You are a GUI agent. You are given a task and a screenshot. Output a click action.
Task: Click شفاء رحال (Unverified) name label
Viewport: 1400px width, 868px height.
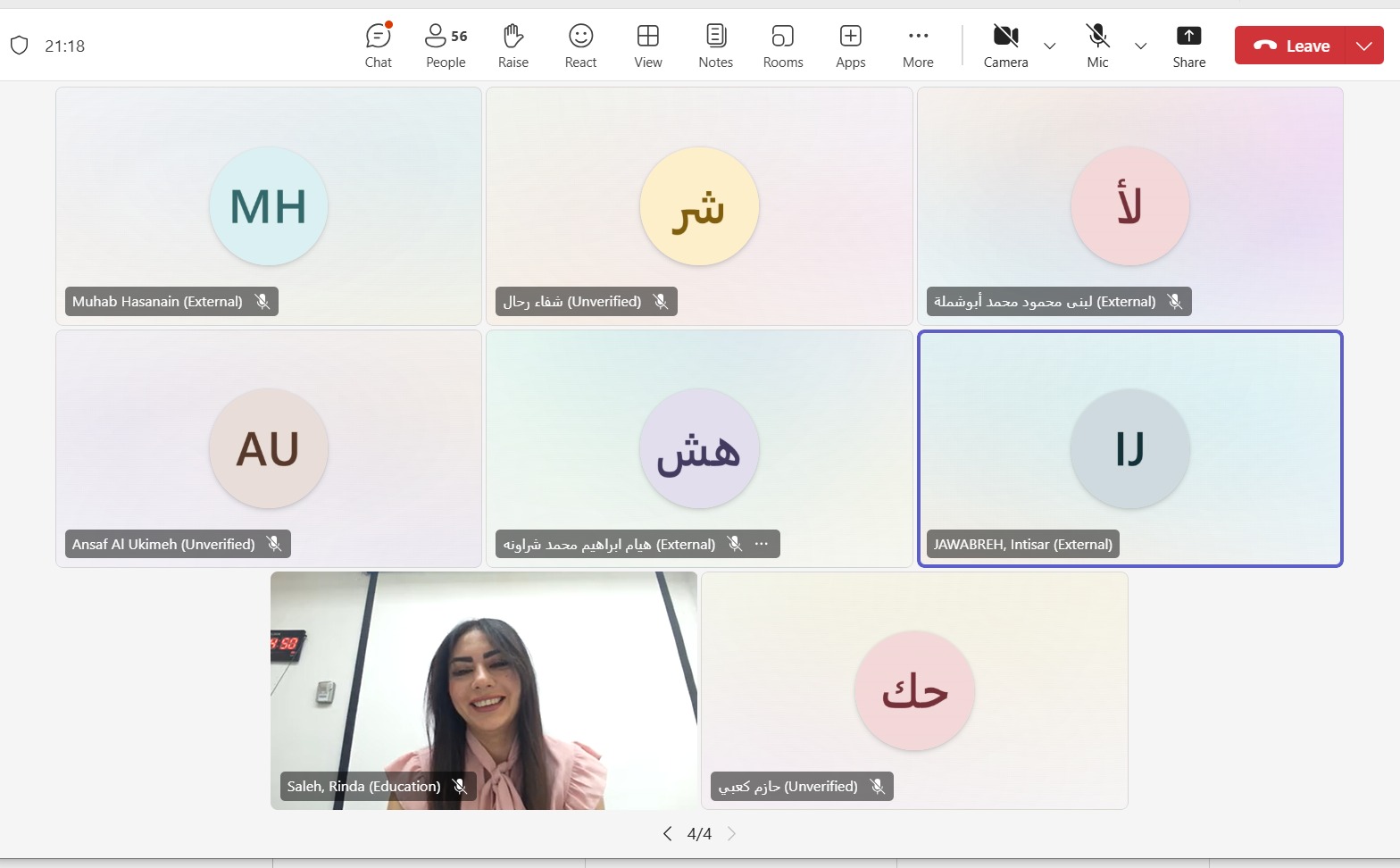[572, 302]
